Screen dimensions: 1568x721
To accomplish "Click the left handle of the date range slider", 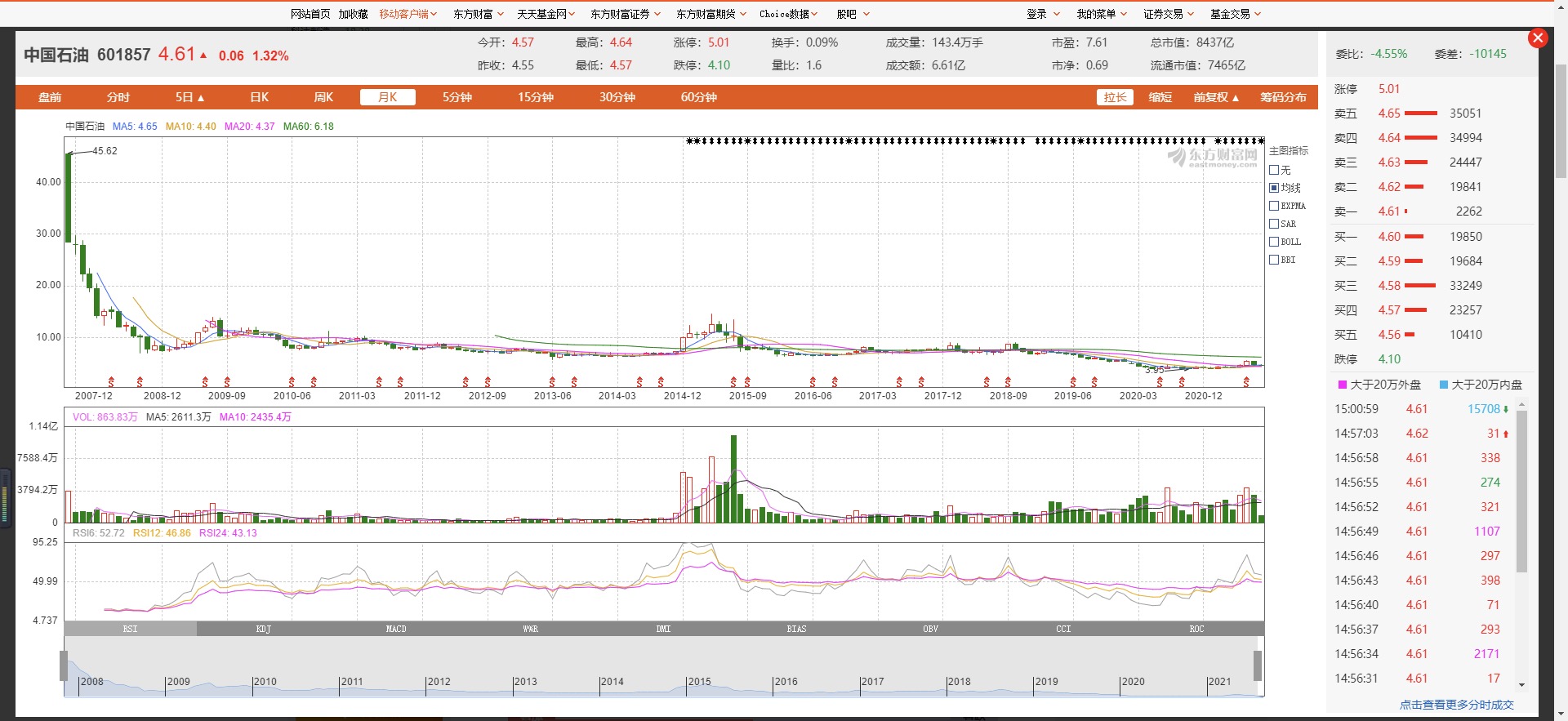I will 64,665.
